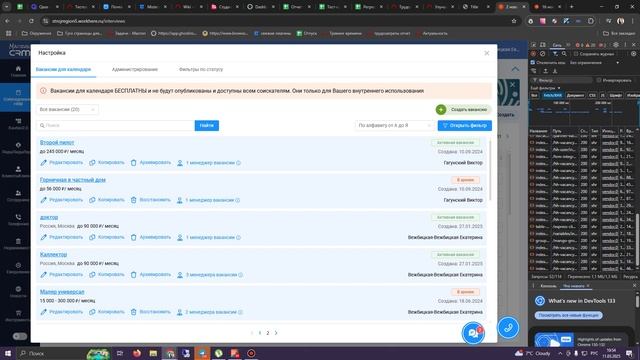Toggle DevTools 'Инвертировать' checkbox

point(599,80)
